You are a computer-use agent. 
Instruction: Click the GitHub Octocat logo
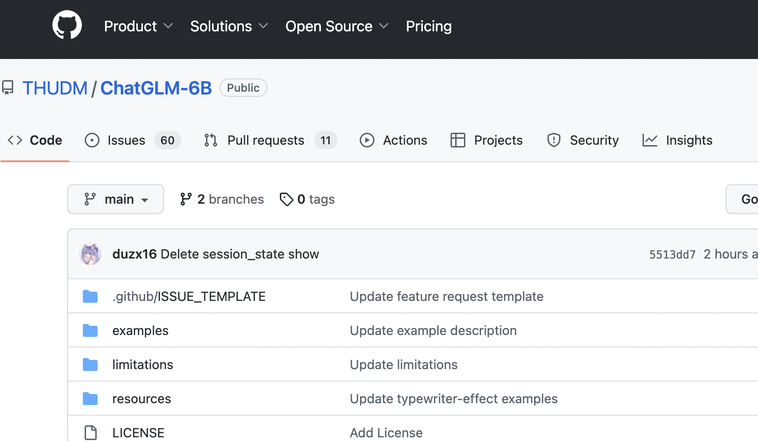67,26
